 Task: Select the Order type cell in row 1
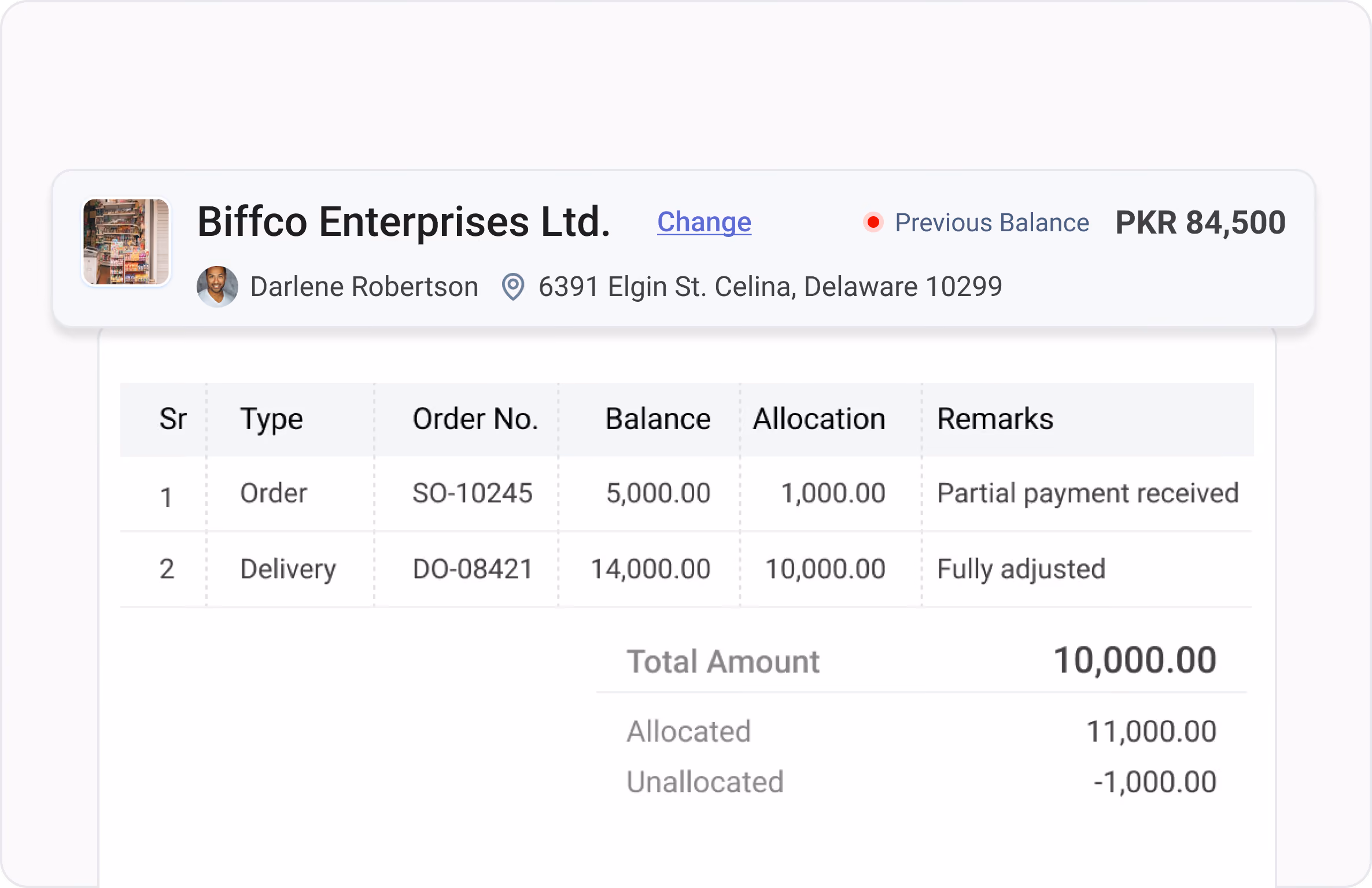point(274,494)
